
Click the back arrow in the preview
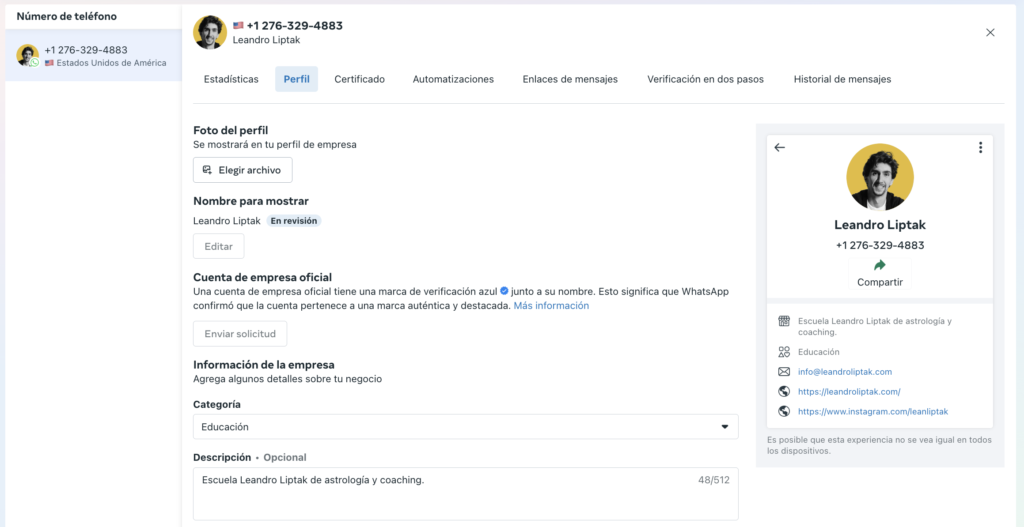tap(779, 148)
